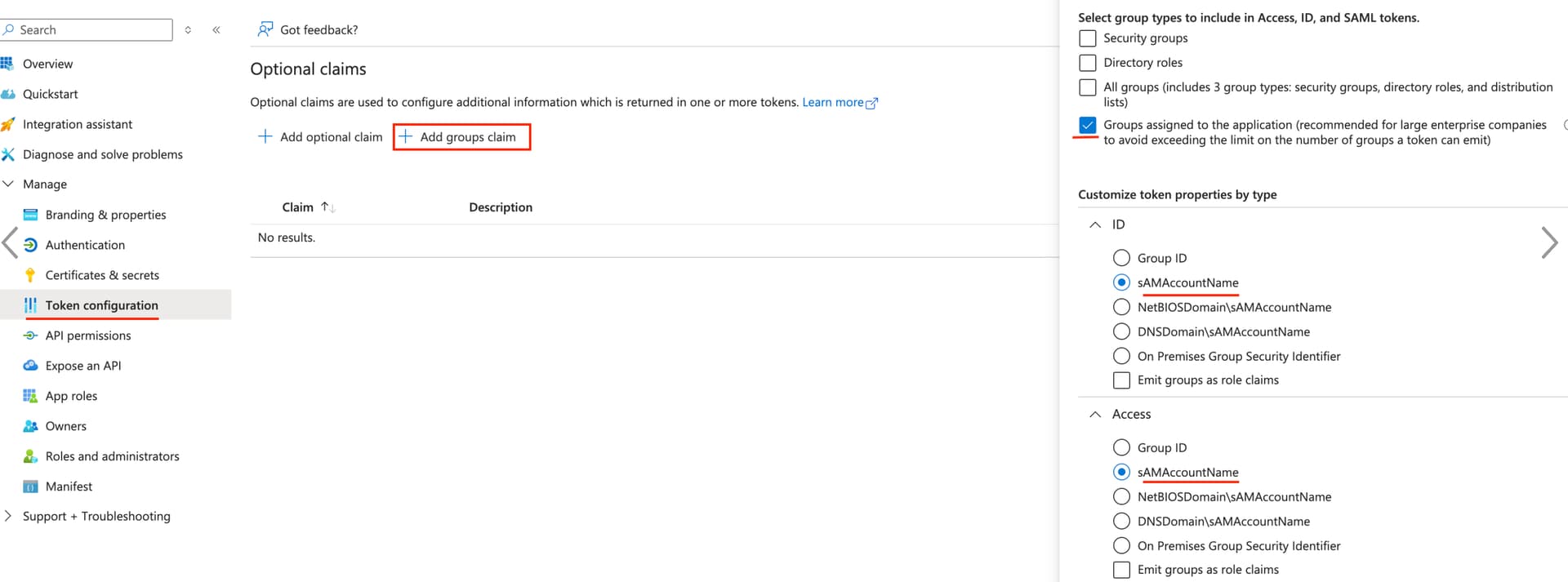Select NetBIOSDomain\sAMAccountName under ID
Image resolution: width=1568 pixels, height=582 pixels.
(x=1122, y=307)
